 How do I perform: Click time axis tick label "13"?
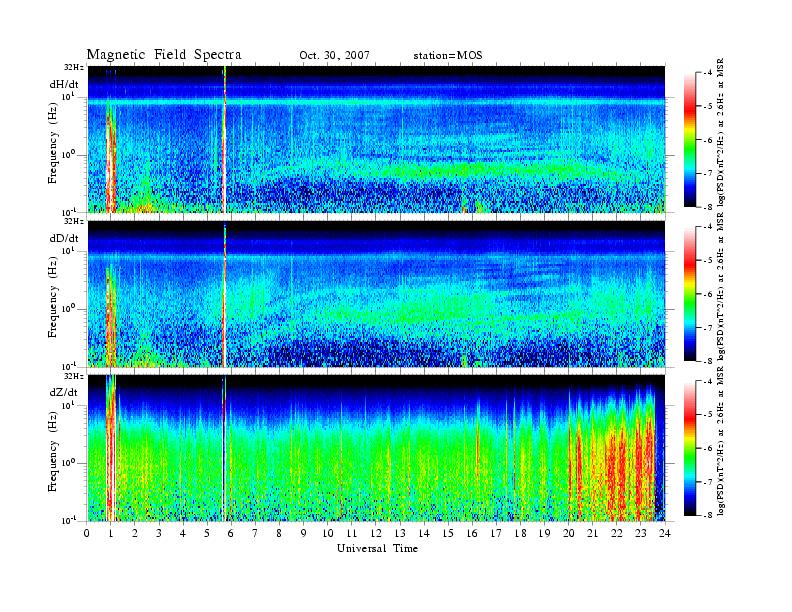tap(400, 534)
